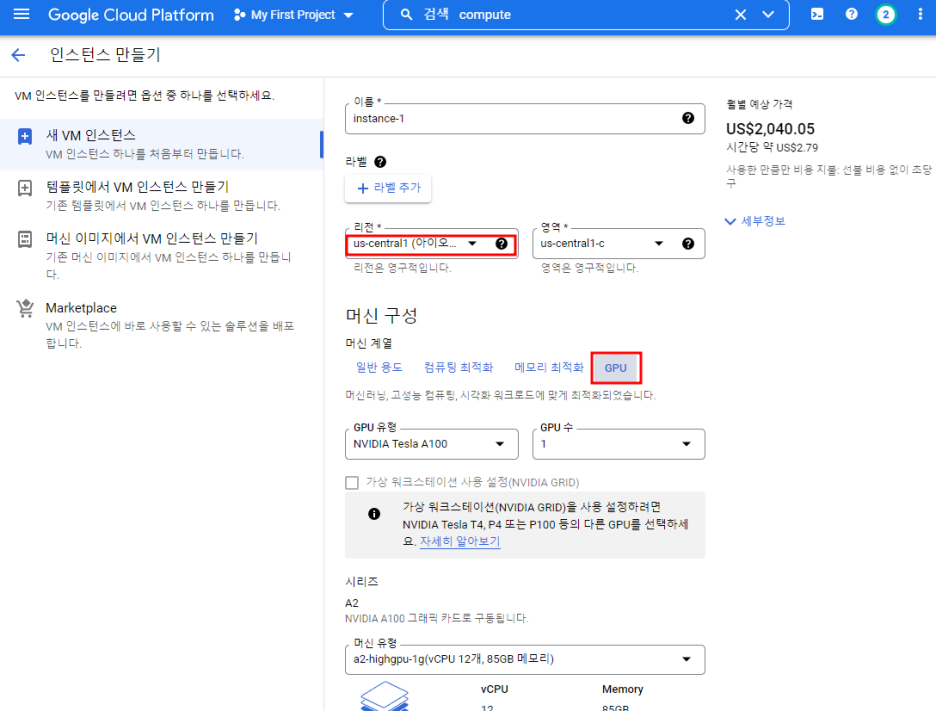The width and height of the screenshot is (936, 711).
Task: Click the help icon beside 라벨
Action: tap(380, 162)
